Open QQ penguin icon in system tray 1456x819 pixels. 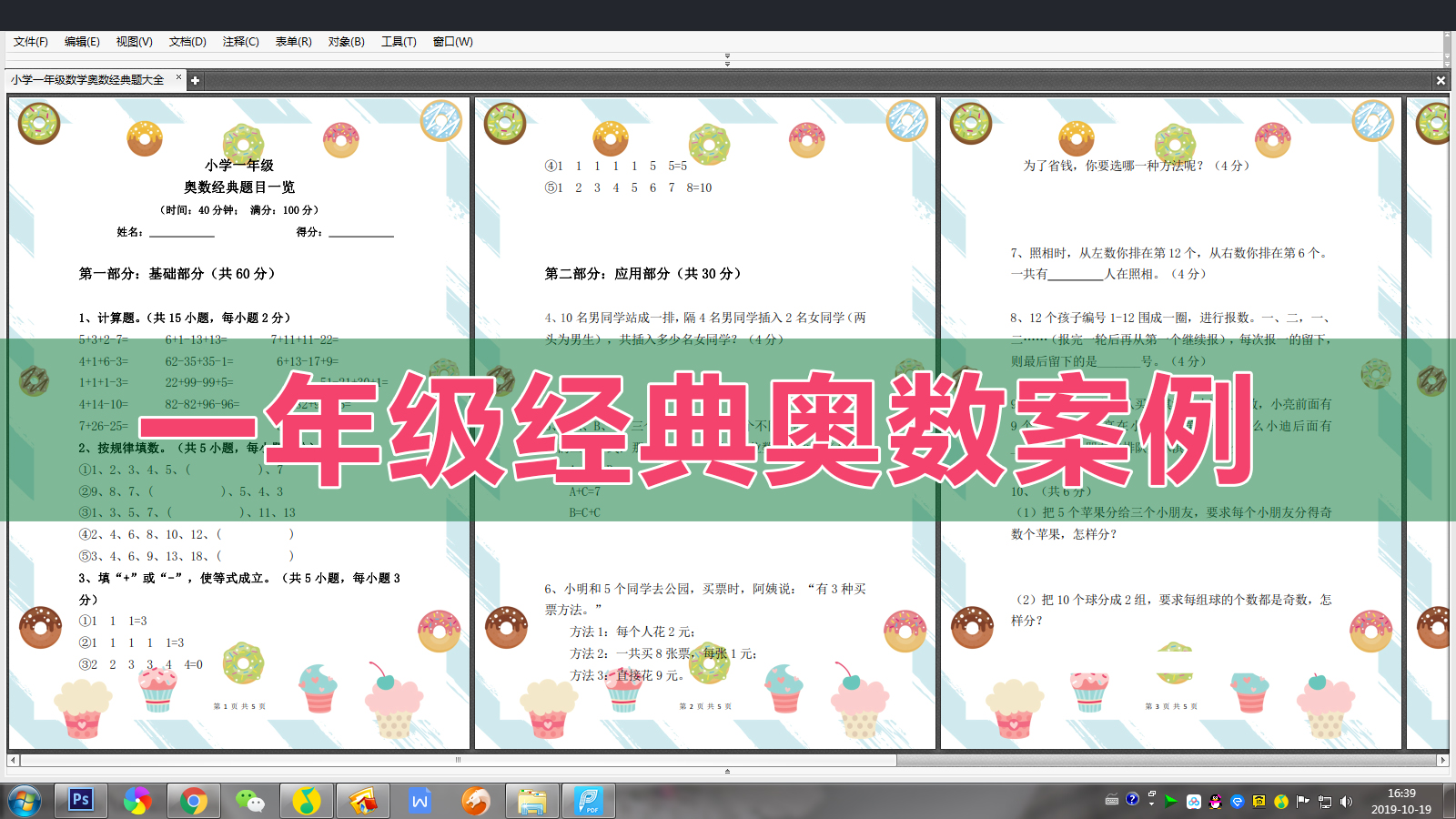point(1216,801)
